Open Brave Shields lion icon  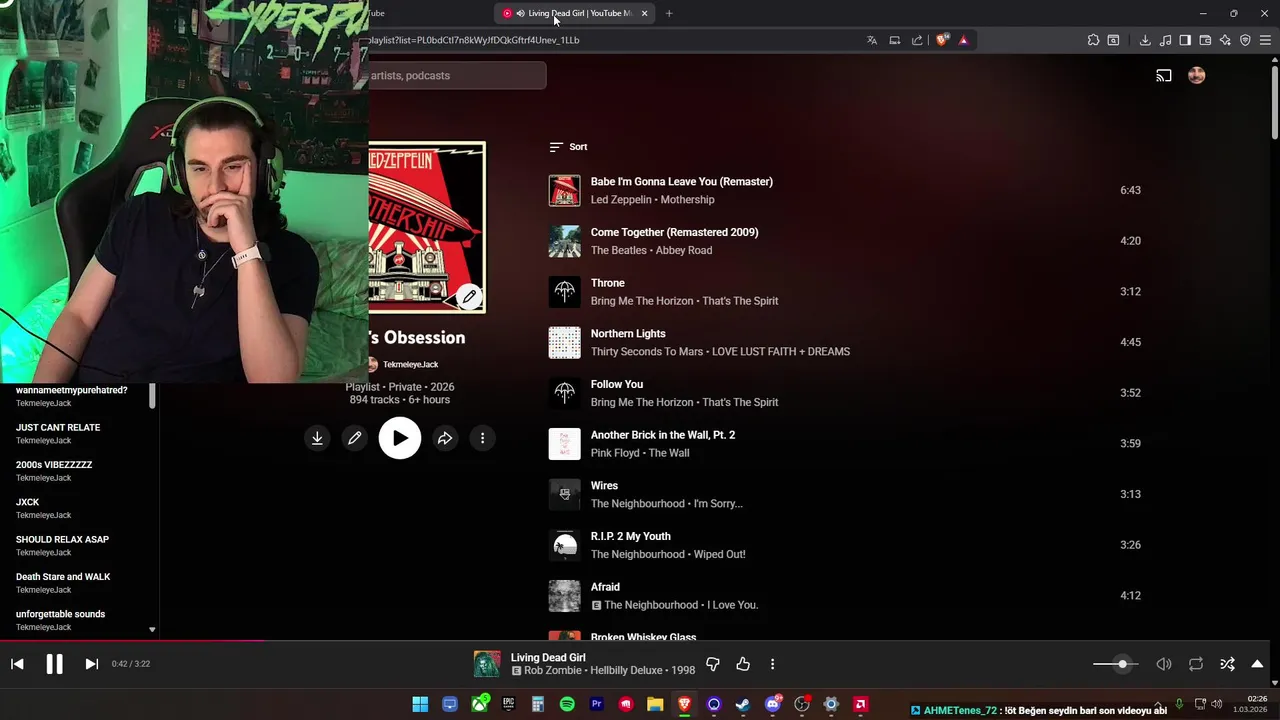[x=942, y=40]
